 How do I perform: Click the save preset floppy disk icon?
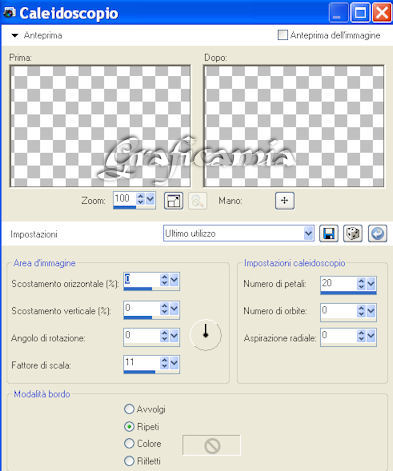(329, 233)
